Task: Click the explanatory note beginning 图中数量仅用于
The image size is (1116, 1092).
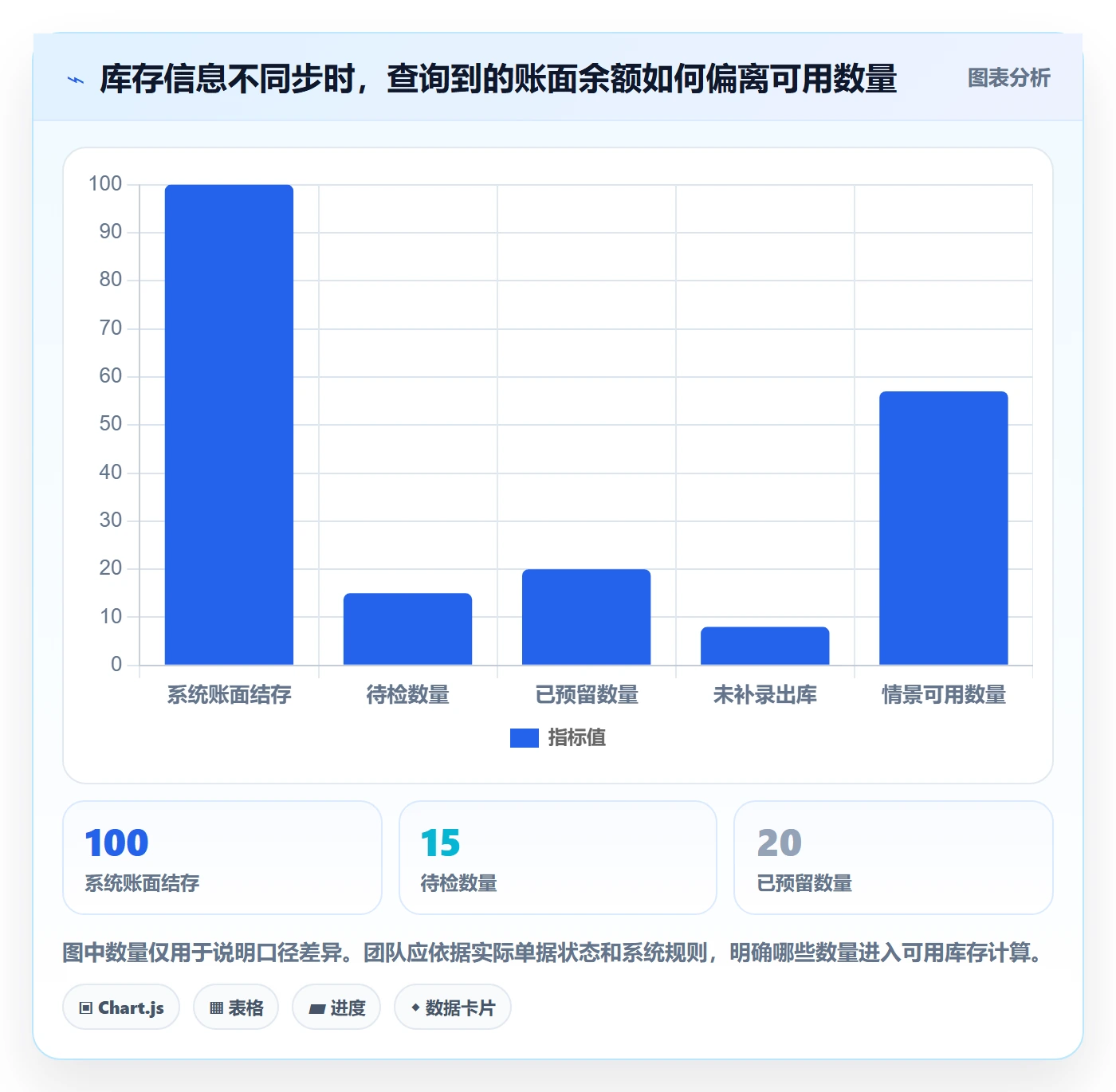Action: [556, 953]
